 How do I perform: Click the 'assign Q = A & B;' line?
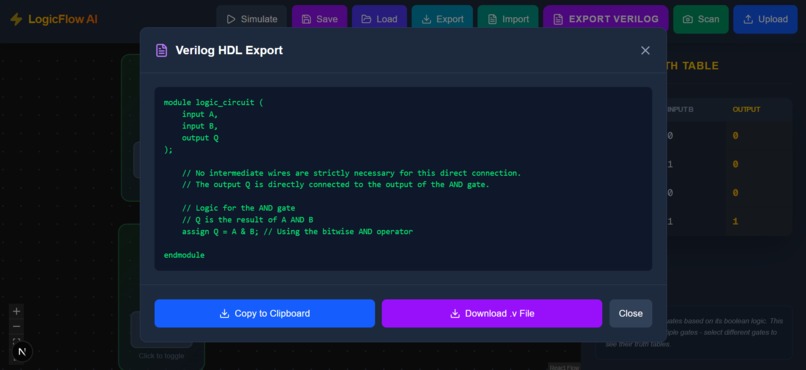click(297, 232)
